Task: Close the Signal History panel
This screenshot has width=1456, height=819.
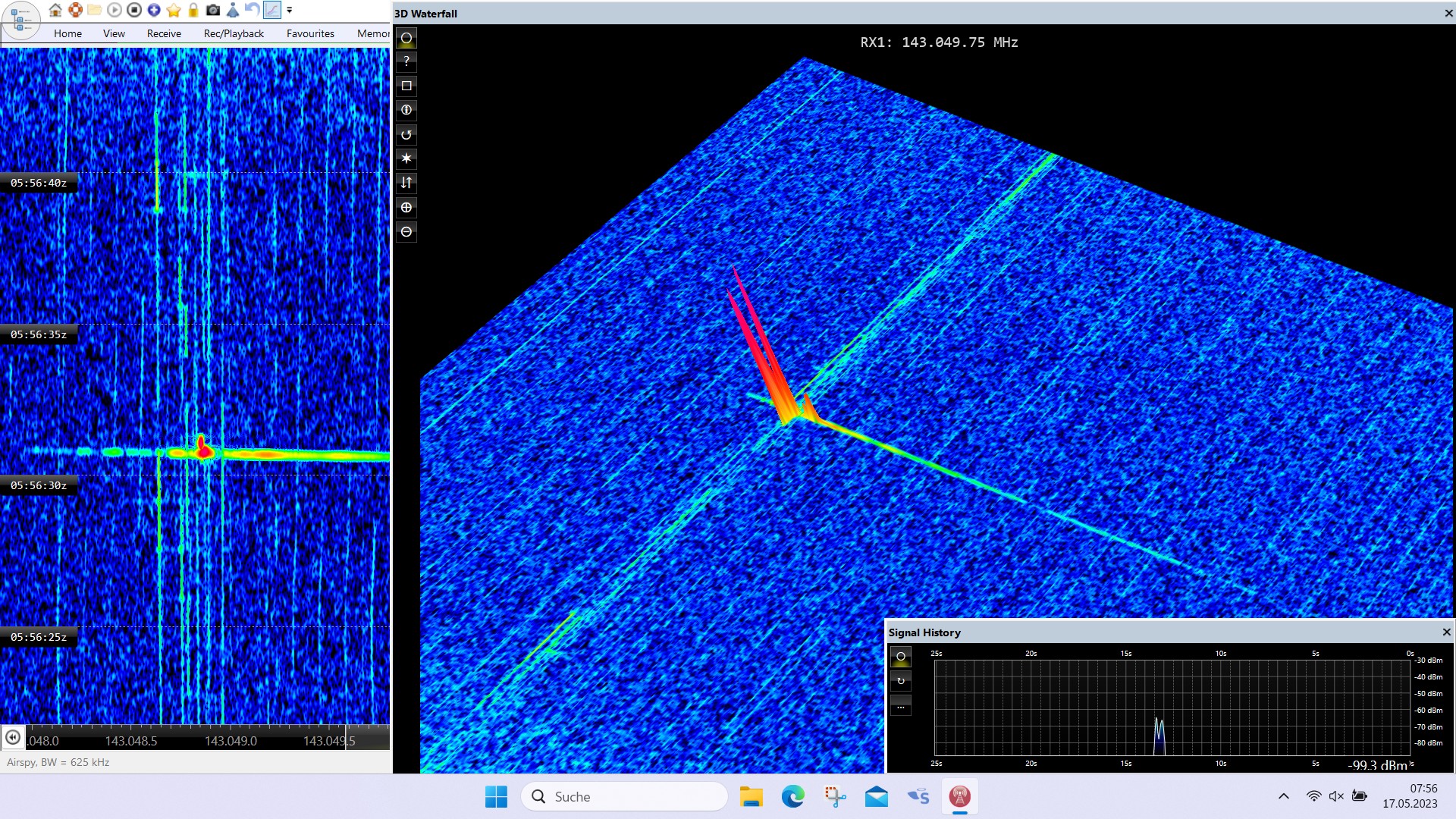Action: click(1446, 632)
